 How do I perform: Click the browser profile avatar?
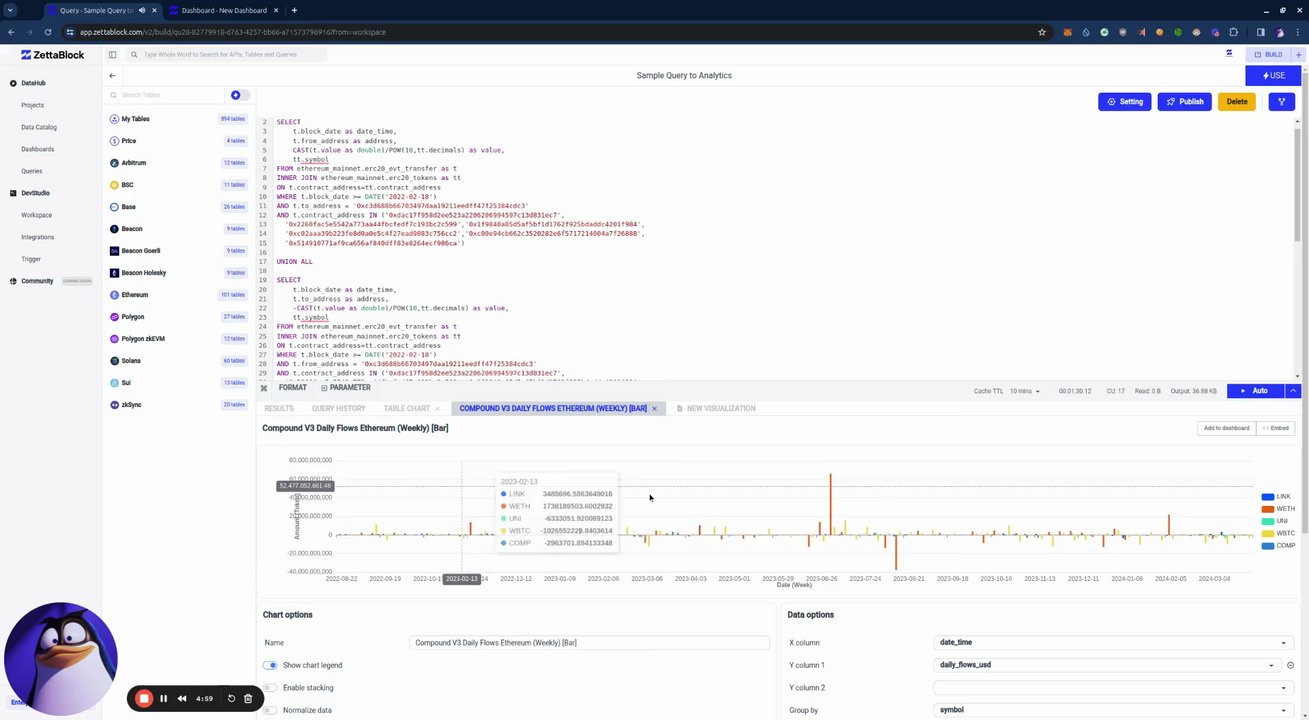point(1278,32)
